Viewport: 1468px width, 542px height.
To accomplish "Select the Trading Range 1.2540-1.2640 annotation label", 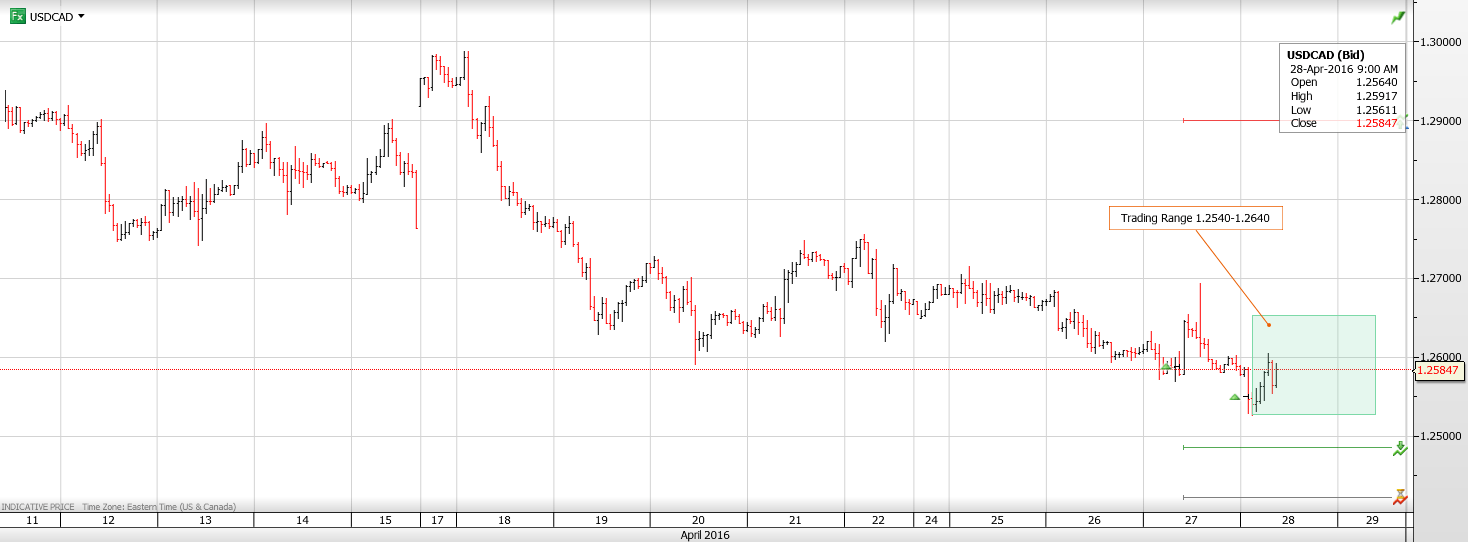I will pos(1195,218).
